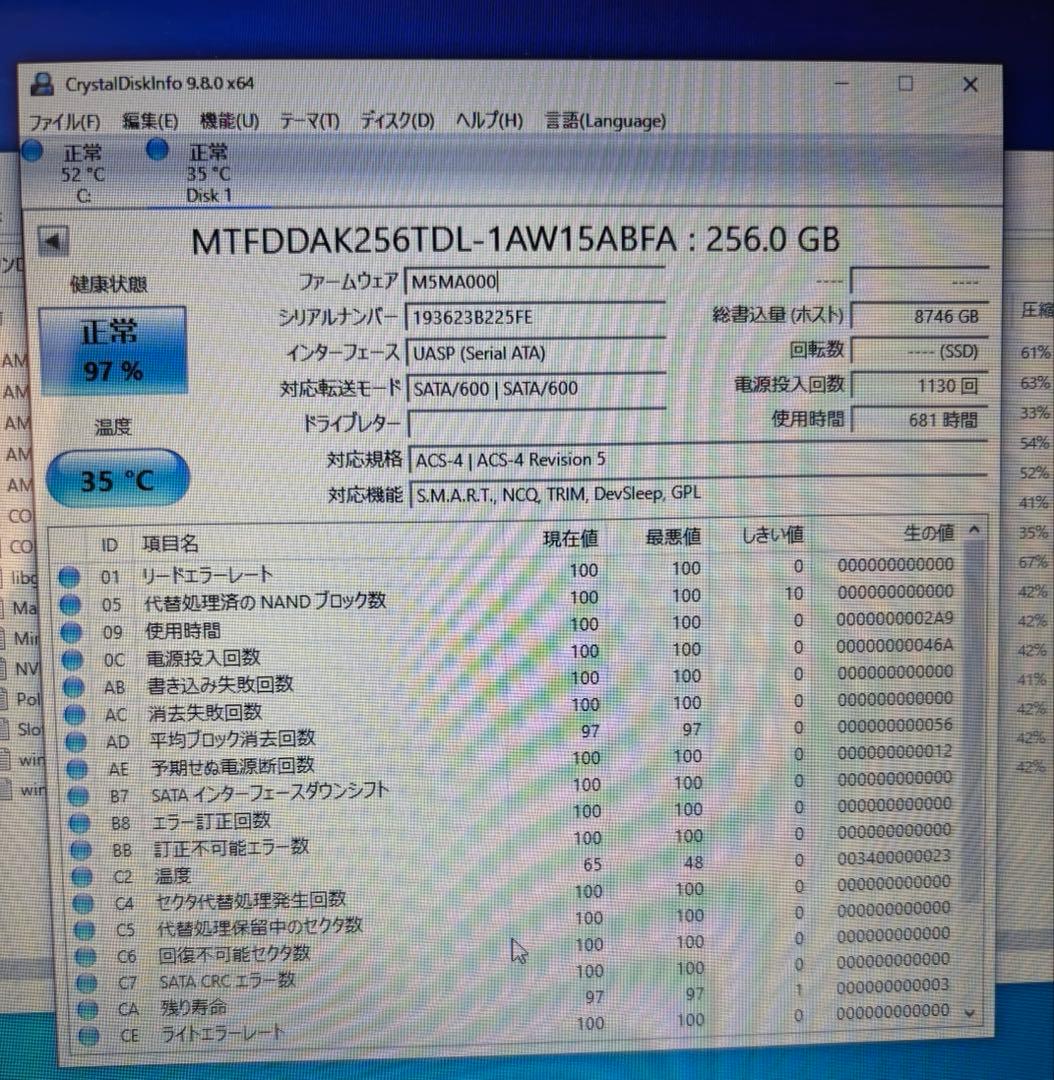
Task: Click raw value 003400000023
Action: point(894,857)
